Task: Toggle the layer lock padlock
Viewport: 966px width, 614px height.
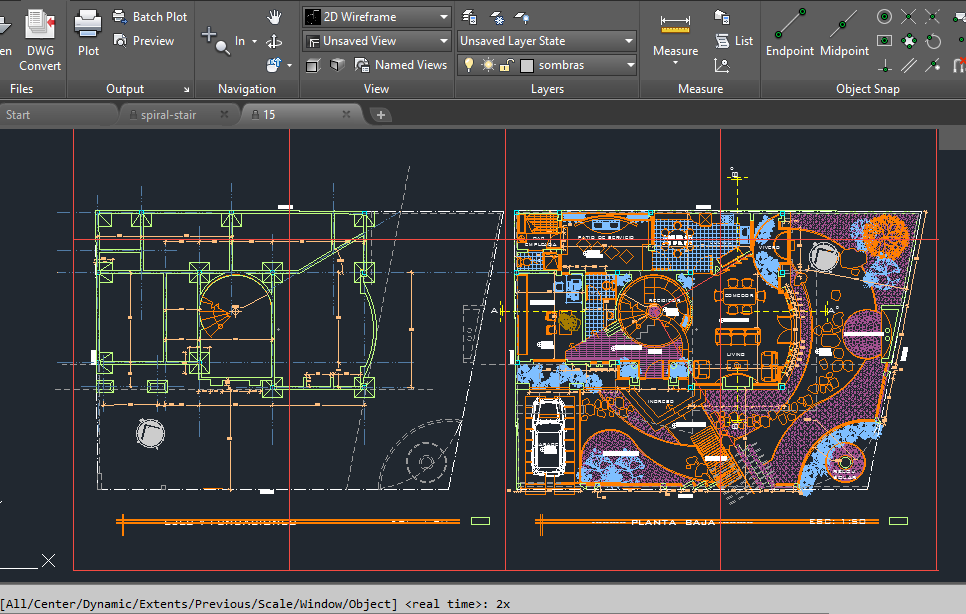Action: coord(507,65)
